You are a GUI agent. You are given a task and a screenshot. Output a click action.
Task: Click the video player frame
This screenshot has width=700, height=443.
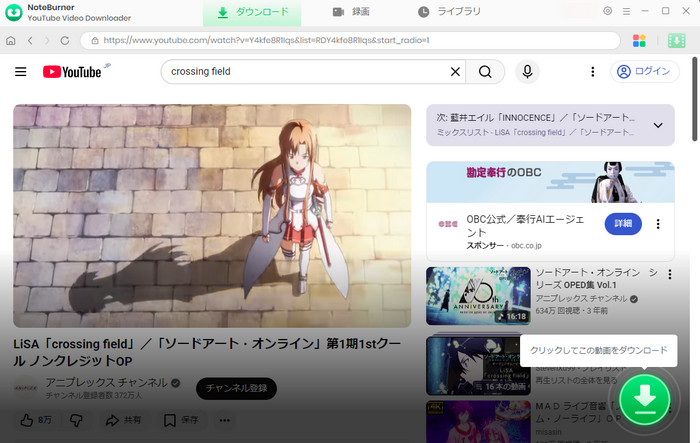tap(212, 216)
